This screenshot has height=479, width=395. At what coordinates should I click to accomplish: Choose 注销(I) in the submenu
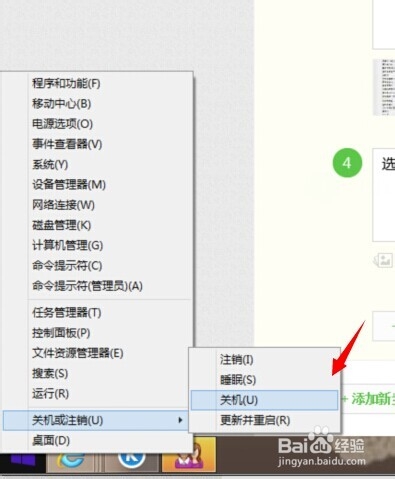point(264,360)
